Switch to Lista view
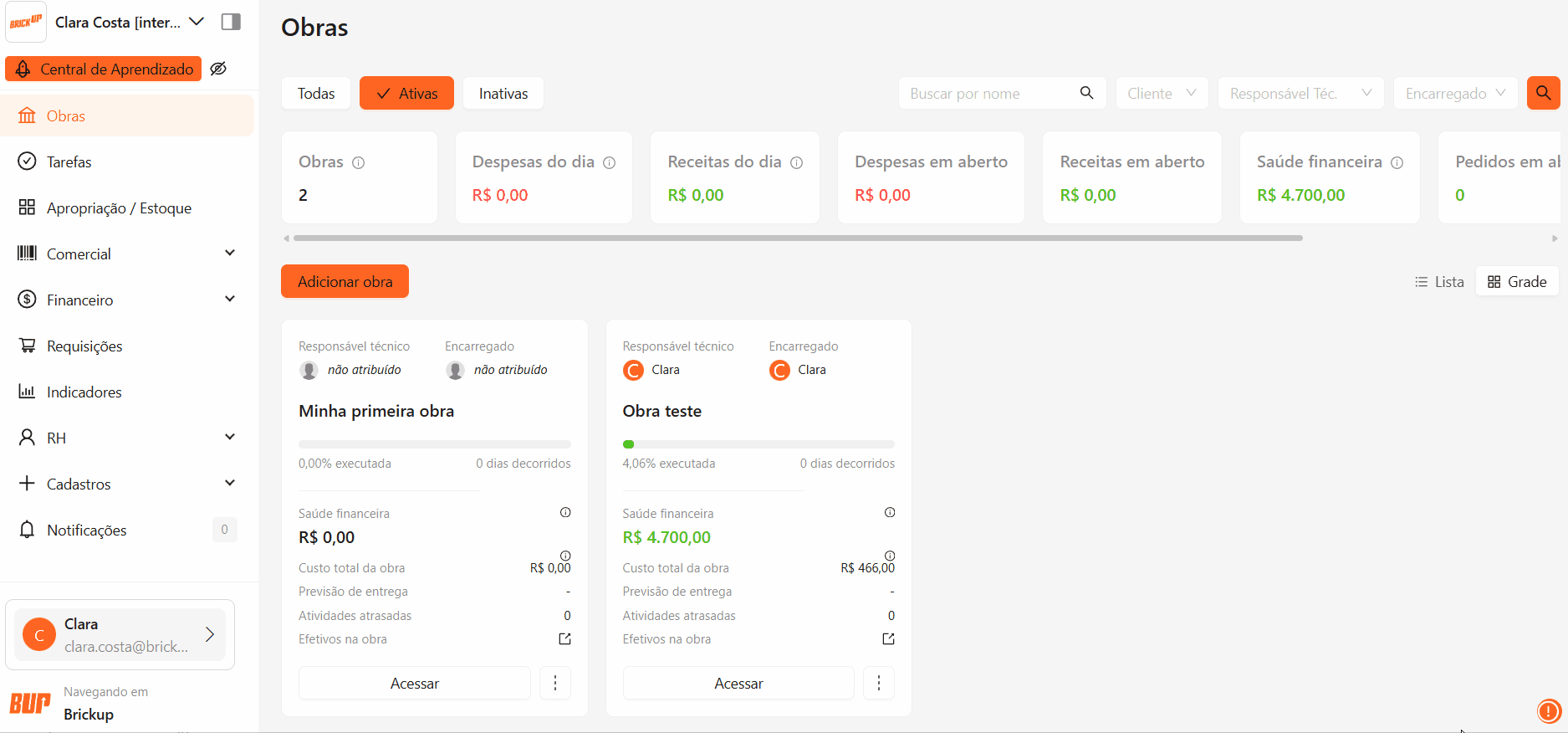 [1439, 282]
